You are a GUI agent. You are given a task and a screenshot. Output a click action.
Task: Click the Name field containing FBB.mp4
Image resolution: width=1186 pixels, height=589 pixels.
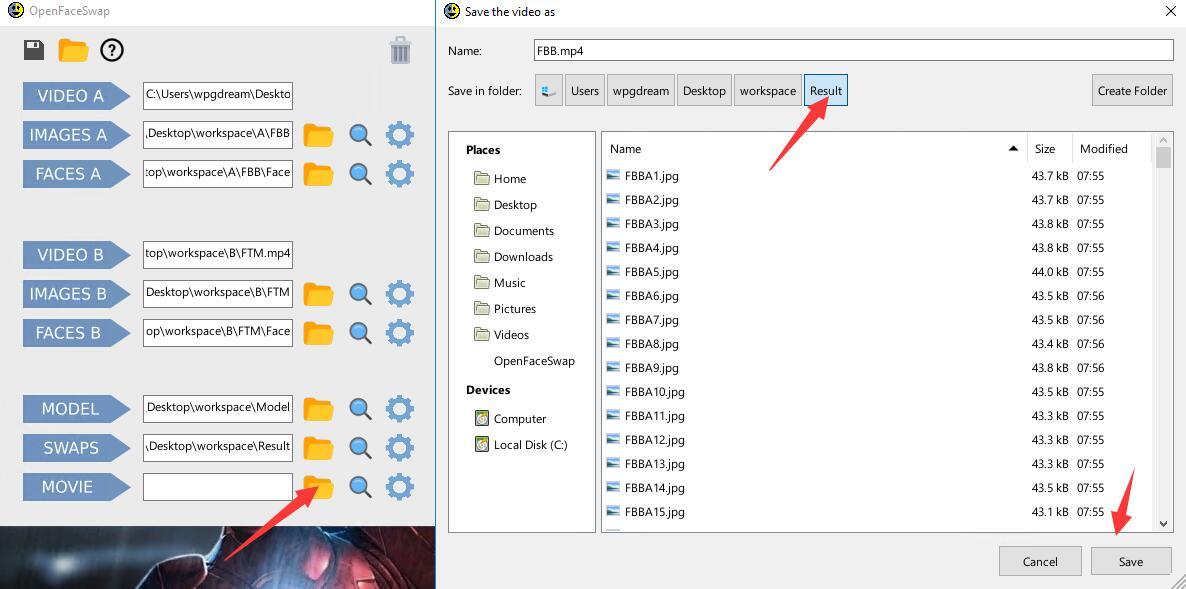(853, 51)
